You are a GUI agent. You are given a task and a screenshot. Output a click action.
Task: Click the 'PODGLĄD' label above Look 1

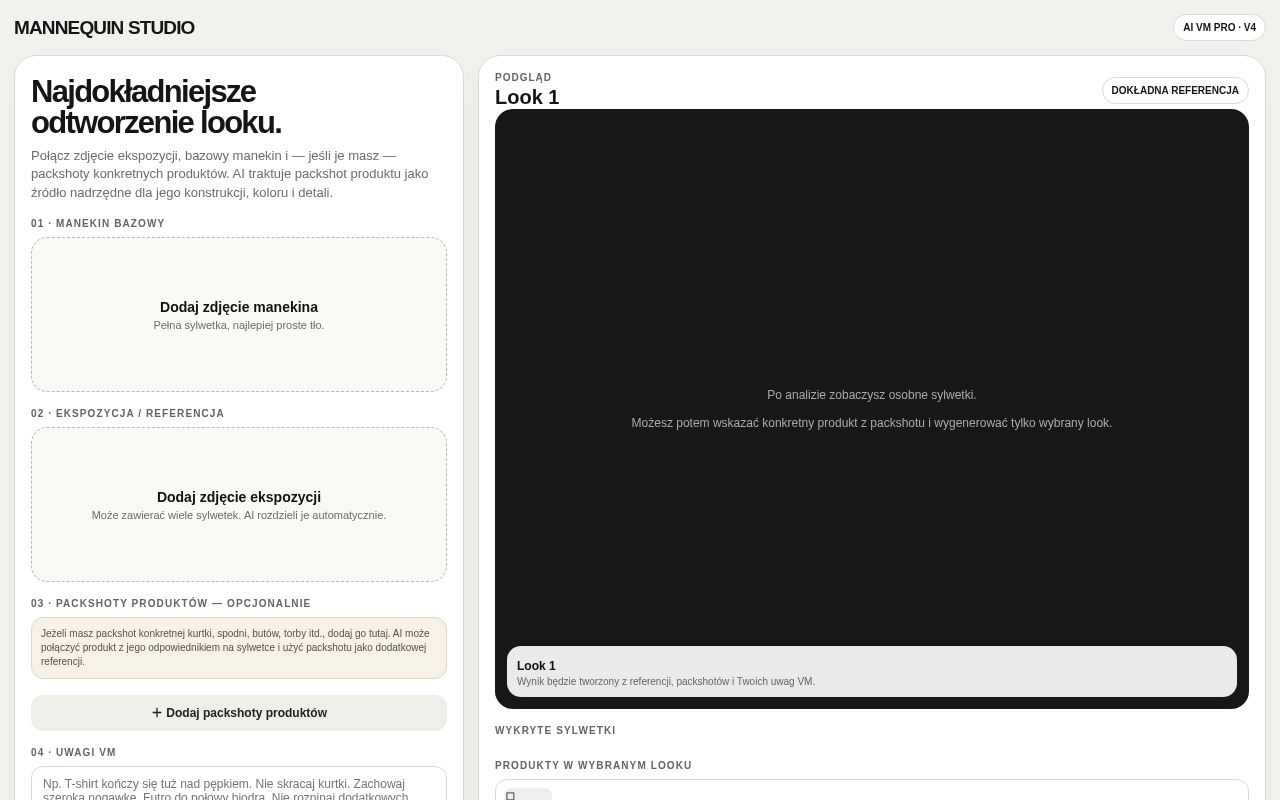pos(523,78)
